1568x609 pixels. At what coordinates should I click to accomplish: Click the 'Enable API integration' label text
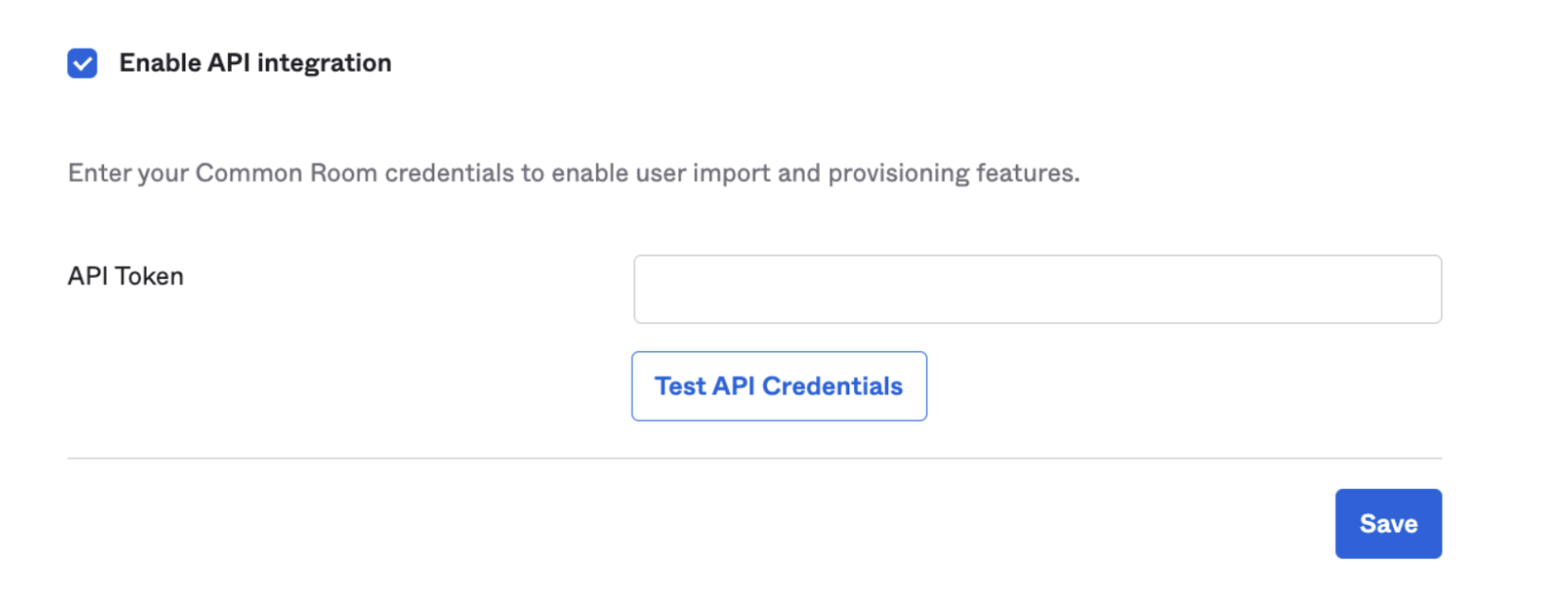pyautogui.click(x=254, y=63)
